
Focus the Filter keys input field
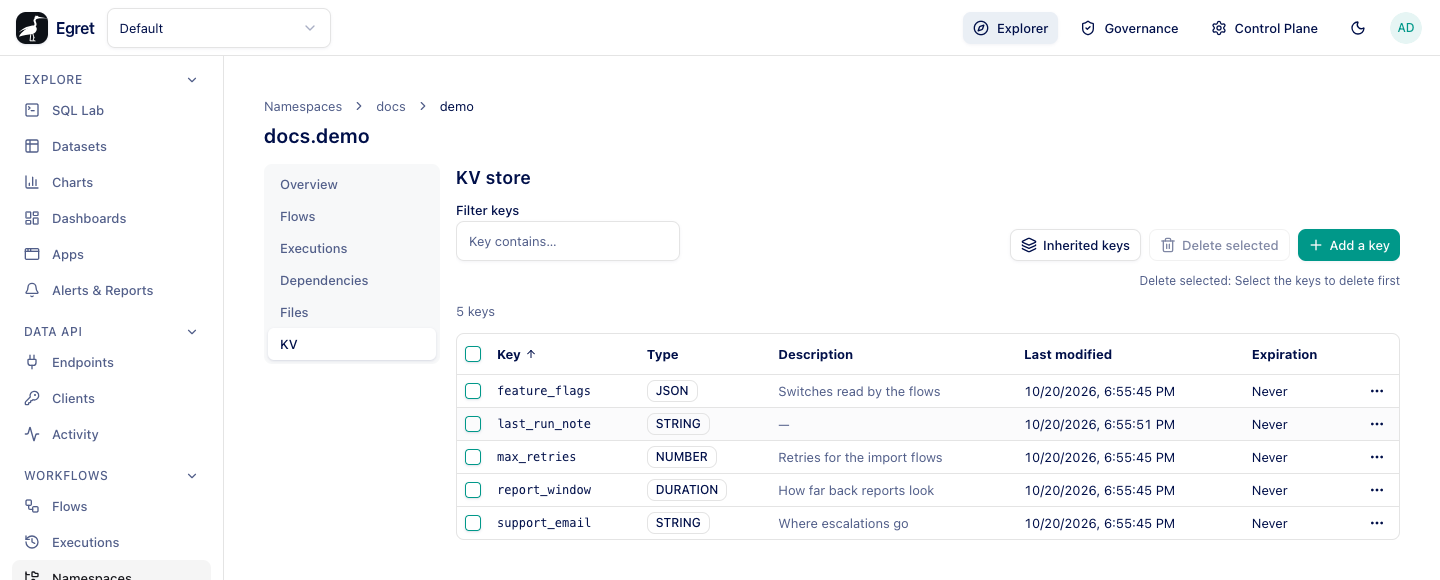coord(568,241)
